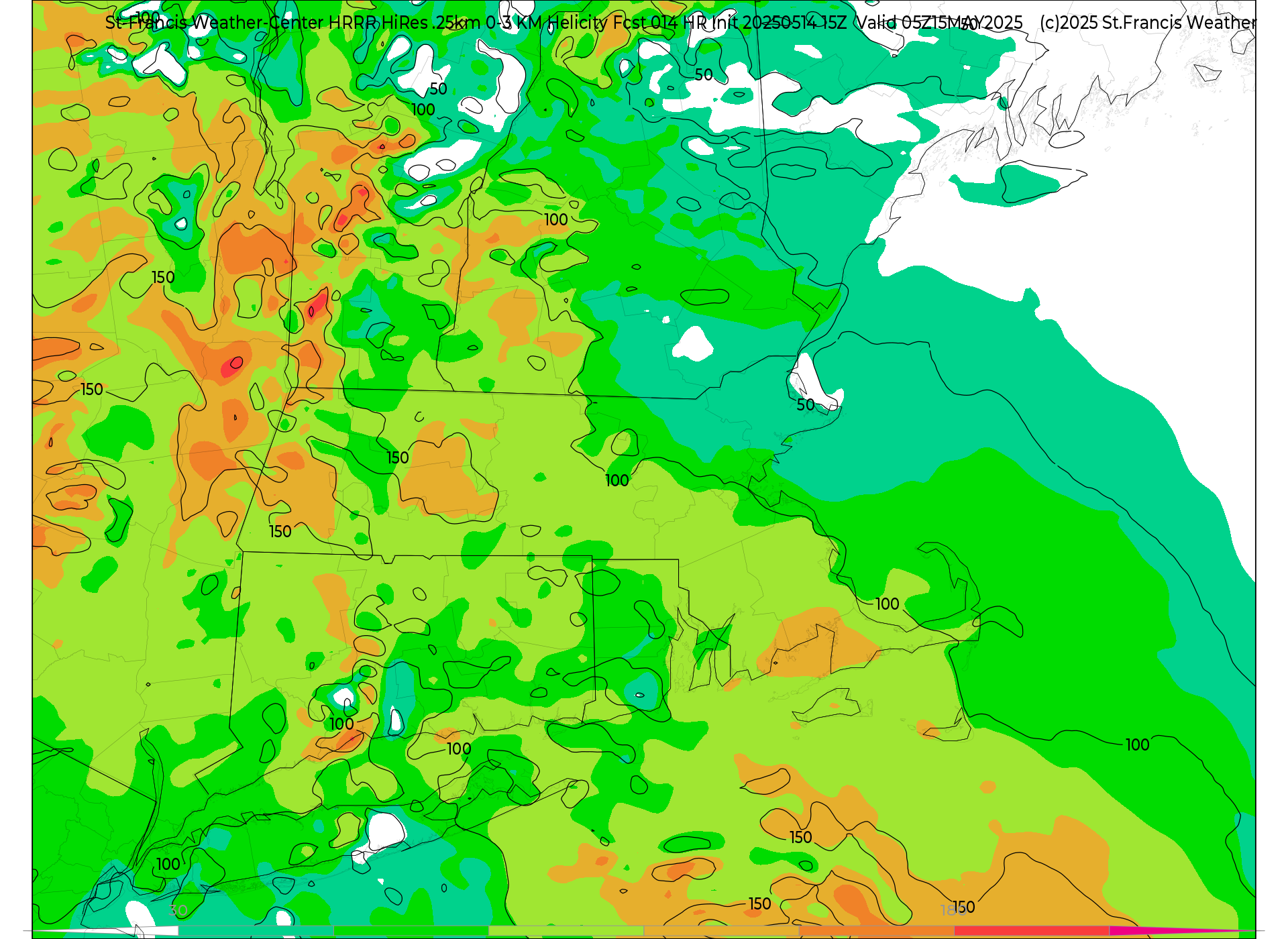The width and height of the screenshot is (1288, 939).
Task: Select the dark green segment of the color bar
Action: (411, 931)
